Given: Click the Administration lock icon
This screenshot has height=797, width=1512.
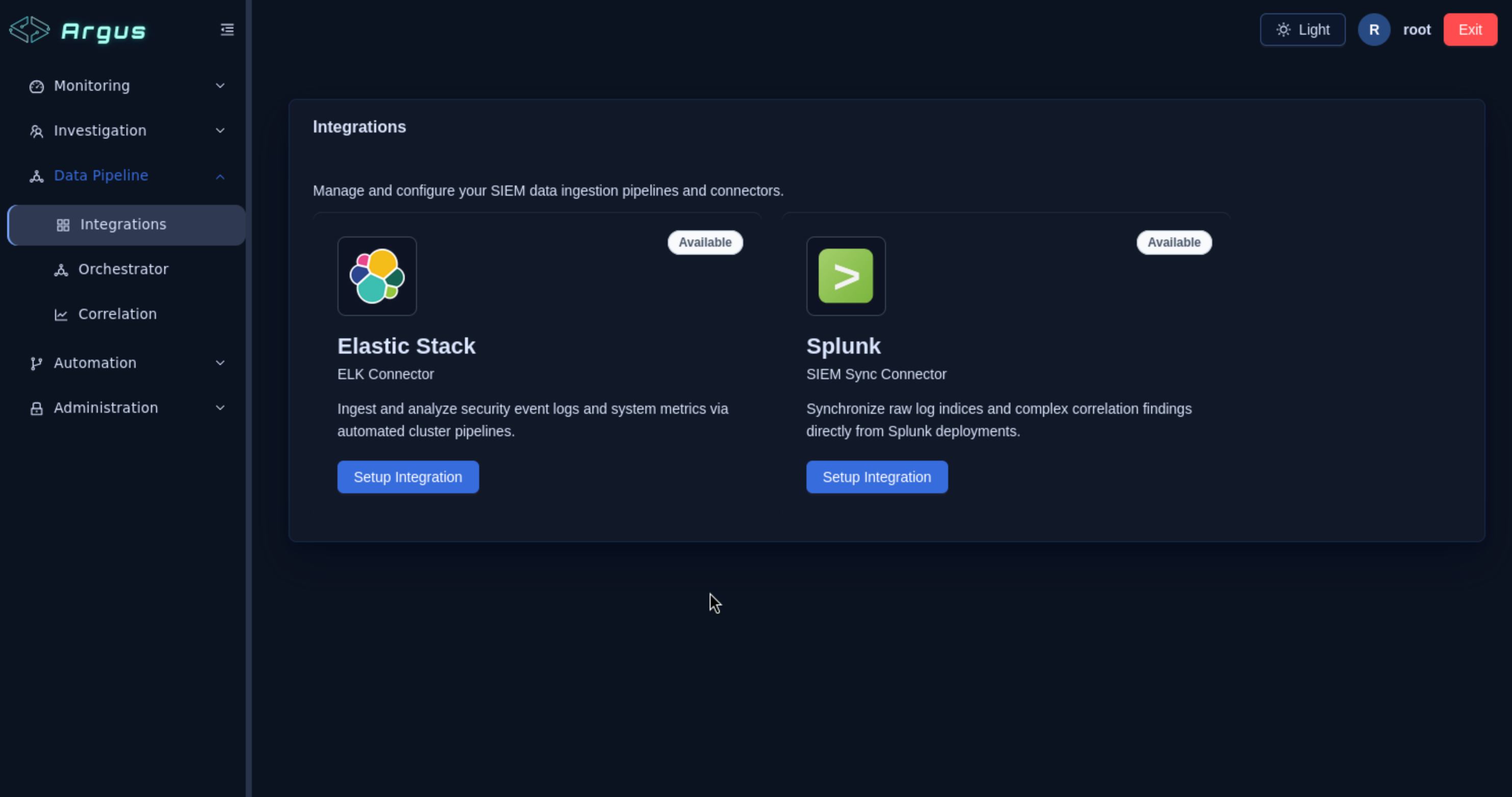Looking at the screenshot, I should tap(36, 409).
